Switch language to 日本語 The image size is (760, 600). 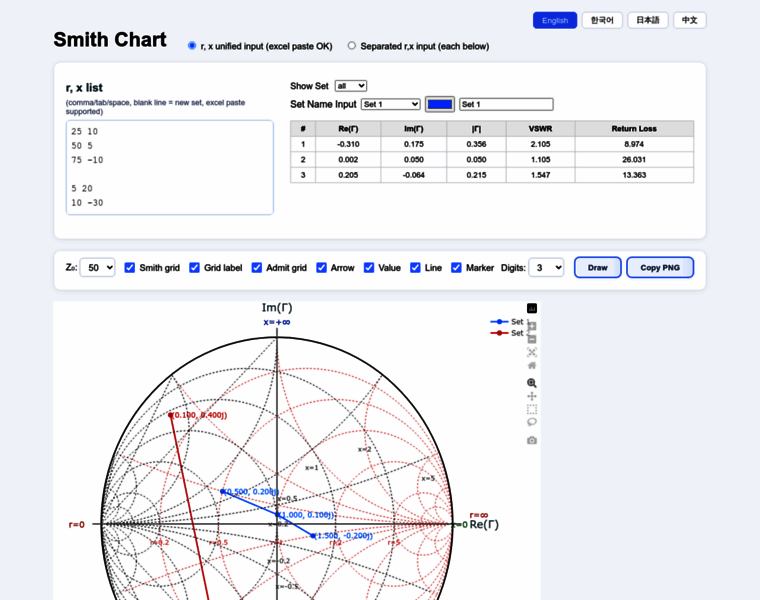pos(648,20)
